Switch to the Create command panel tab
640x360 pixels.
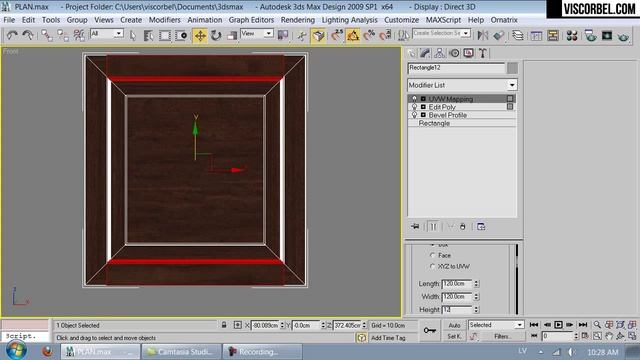(411, 53)
